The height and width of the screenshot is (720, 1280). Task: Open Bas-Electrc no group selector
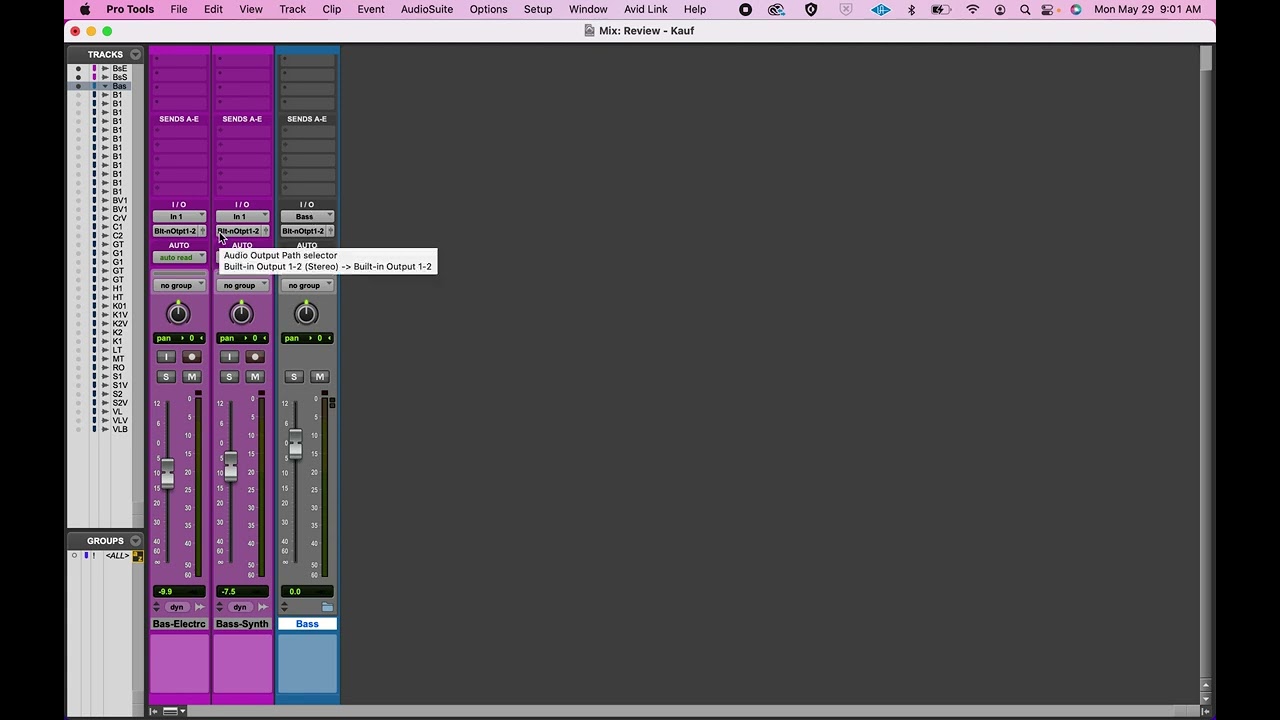pyautogui.click(x=179, y=286)
